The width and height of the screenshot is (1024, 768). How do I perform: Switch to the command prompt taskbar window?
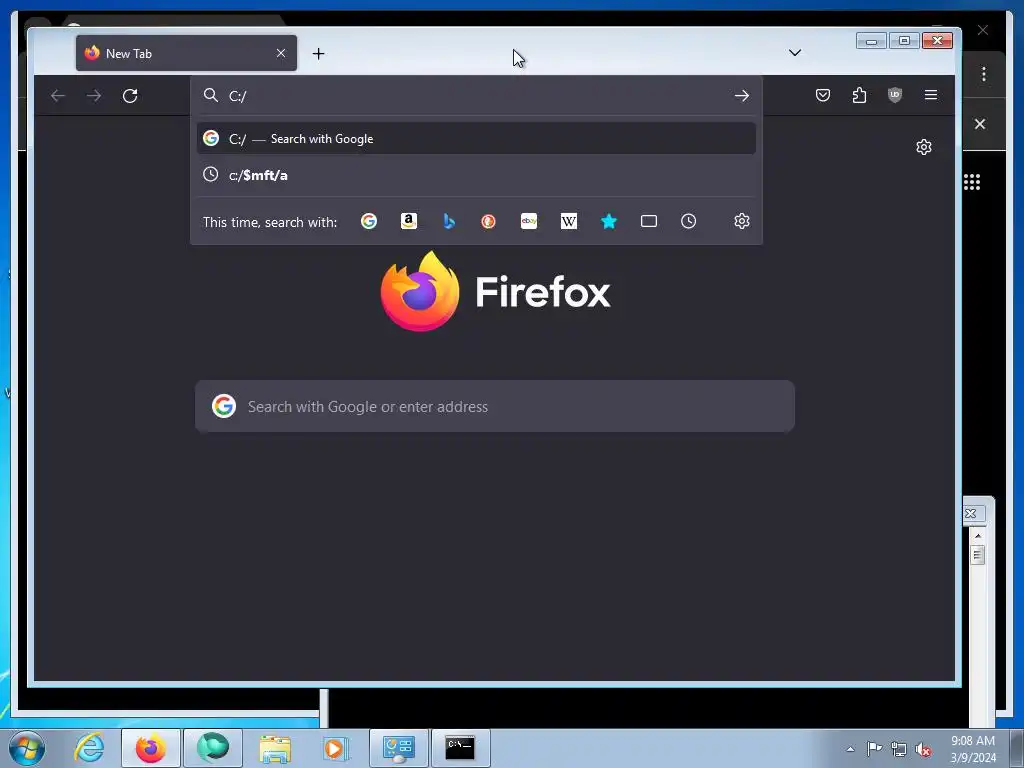tap(460, 748)
